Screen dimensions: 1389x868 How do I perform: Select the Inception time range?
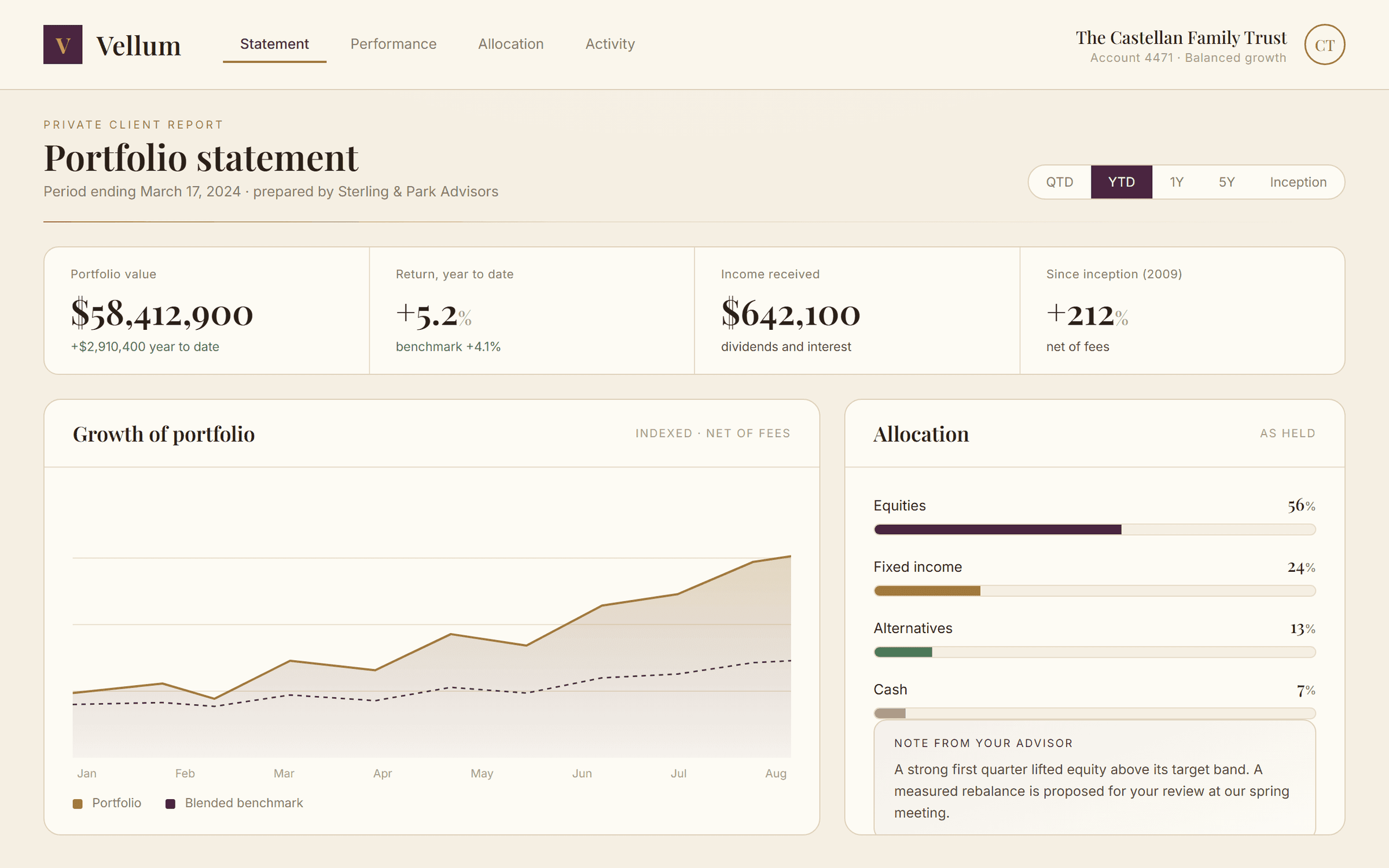tap(1298, 182)
